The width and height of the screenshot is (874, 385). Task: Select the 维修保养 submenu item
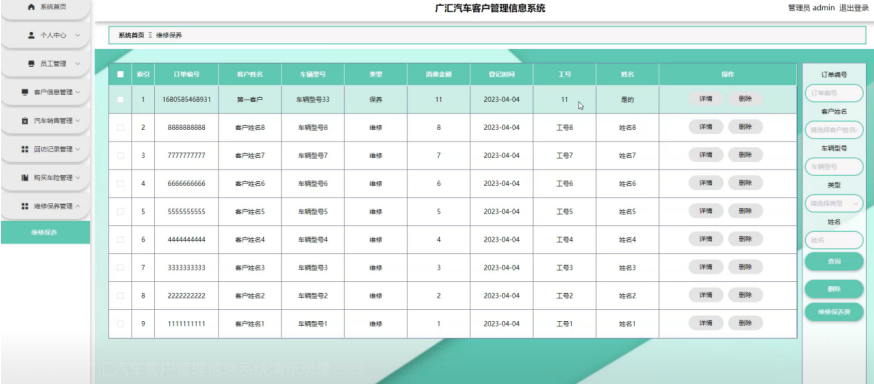point(45,232)
